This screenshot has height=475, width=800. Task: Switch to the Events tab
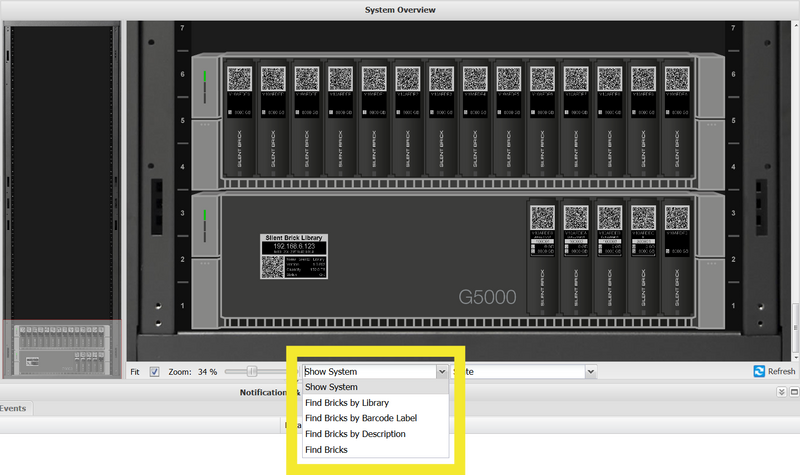tap(13, 408)
